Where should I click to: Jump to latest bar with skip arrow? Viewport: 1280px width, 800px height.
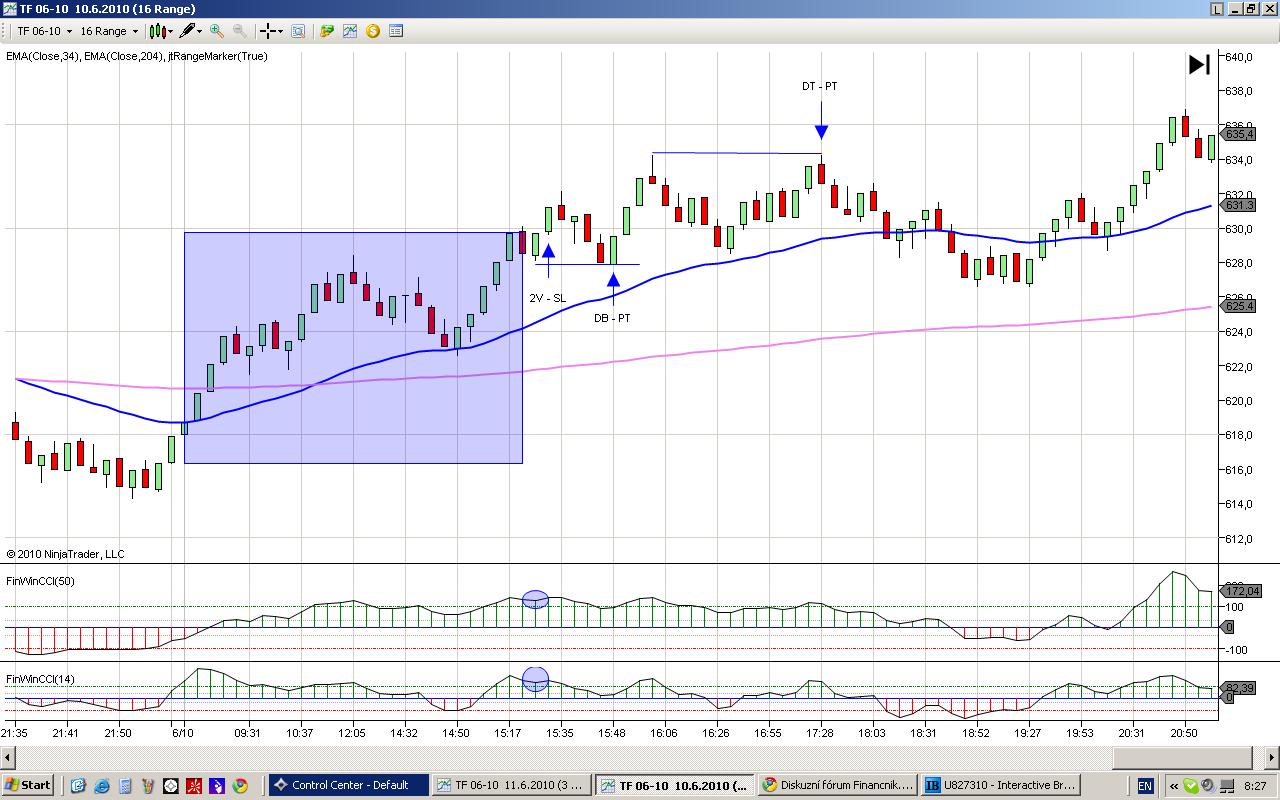(x=1199, y=65)
